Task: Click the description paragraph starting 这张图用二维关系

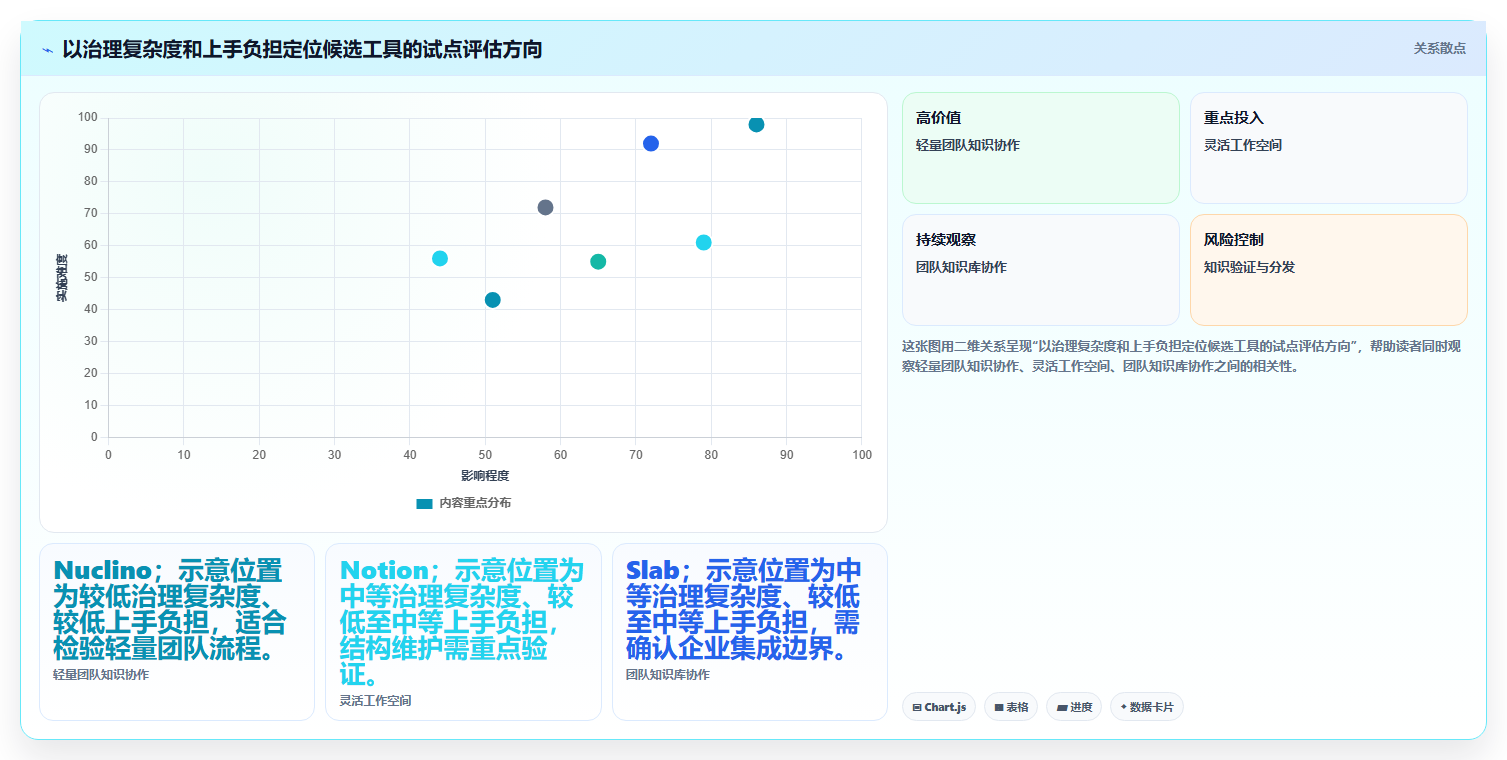Action: pos(1181,356)
